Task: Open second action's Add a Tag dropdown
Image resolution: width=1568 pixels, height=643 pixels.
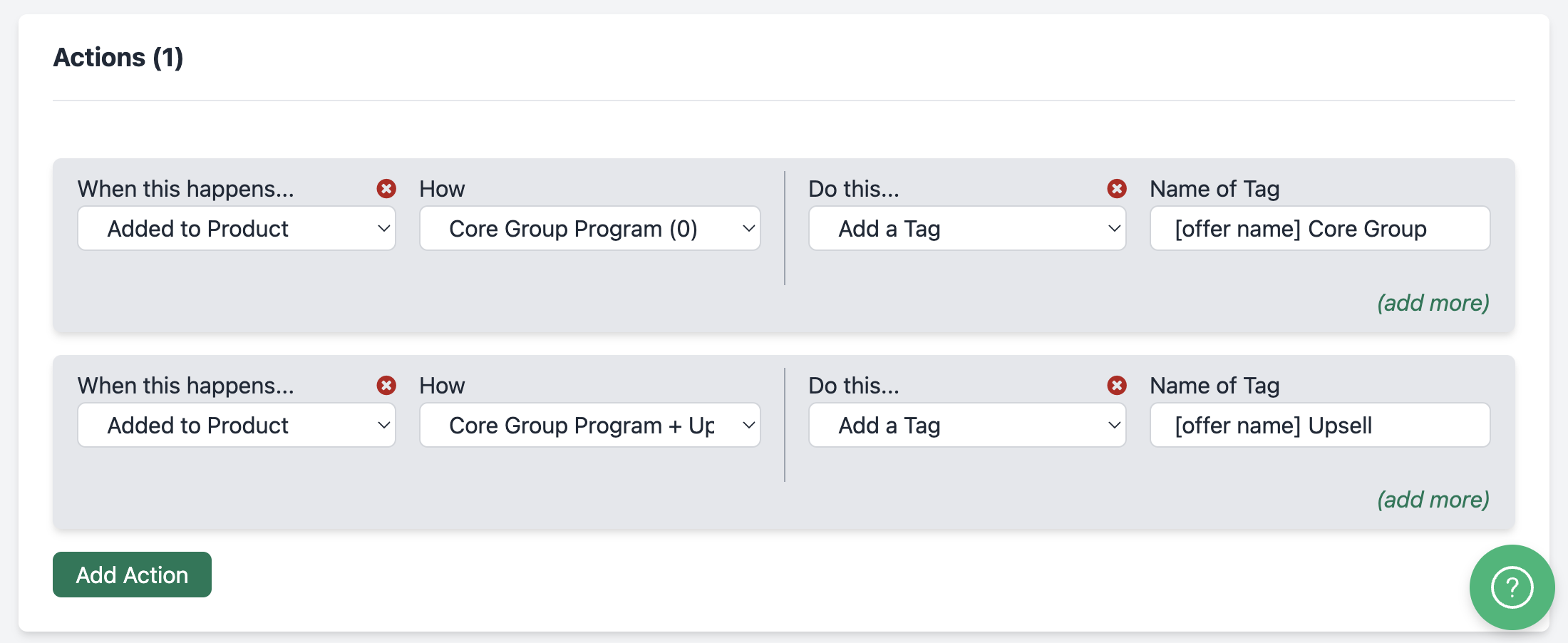Action: pyautogui.click(x=966, y=426)
